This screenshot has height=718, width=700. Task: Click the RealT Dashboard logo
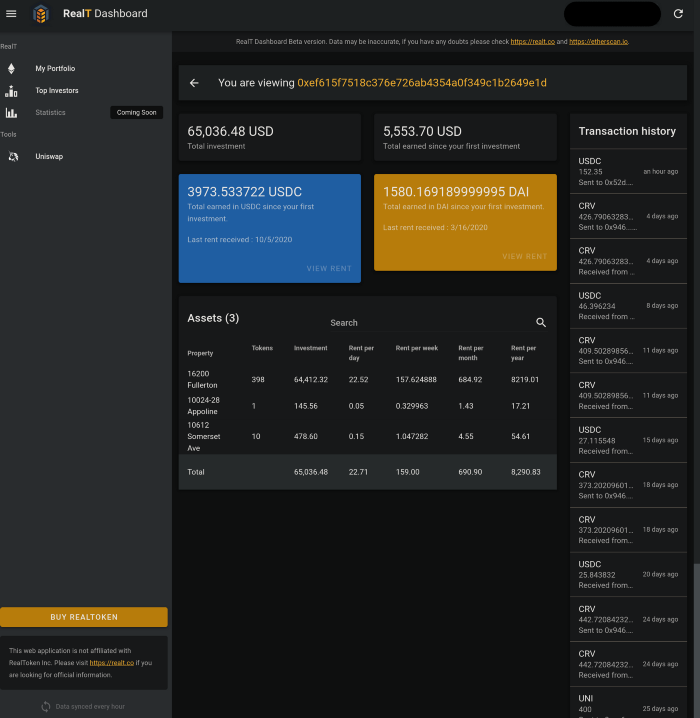point(41,14)
